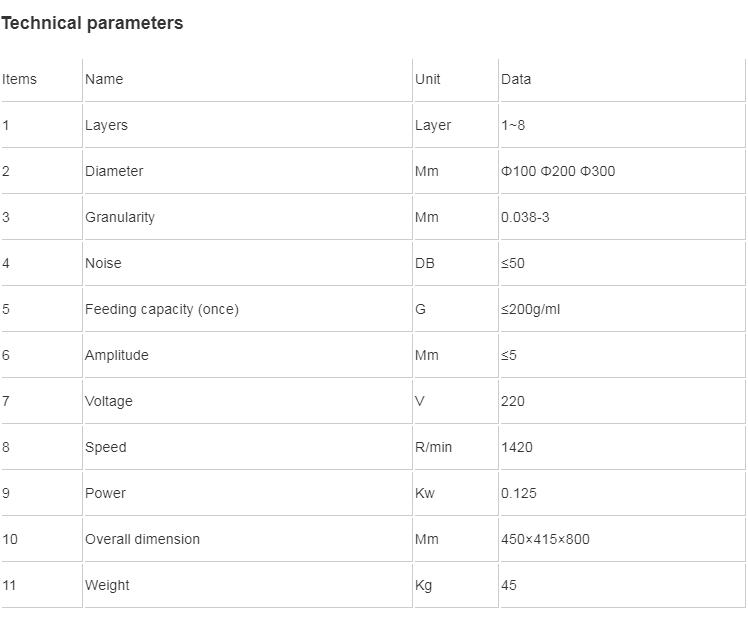Select the Name column header

pyautogui.click(x=104, y=79)
